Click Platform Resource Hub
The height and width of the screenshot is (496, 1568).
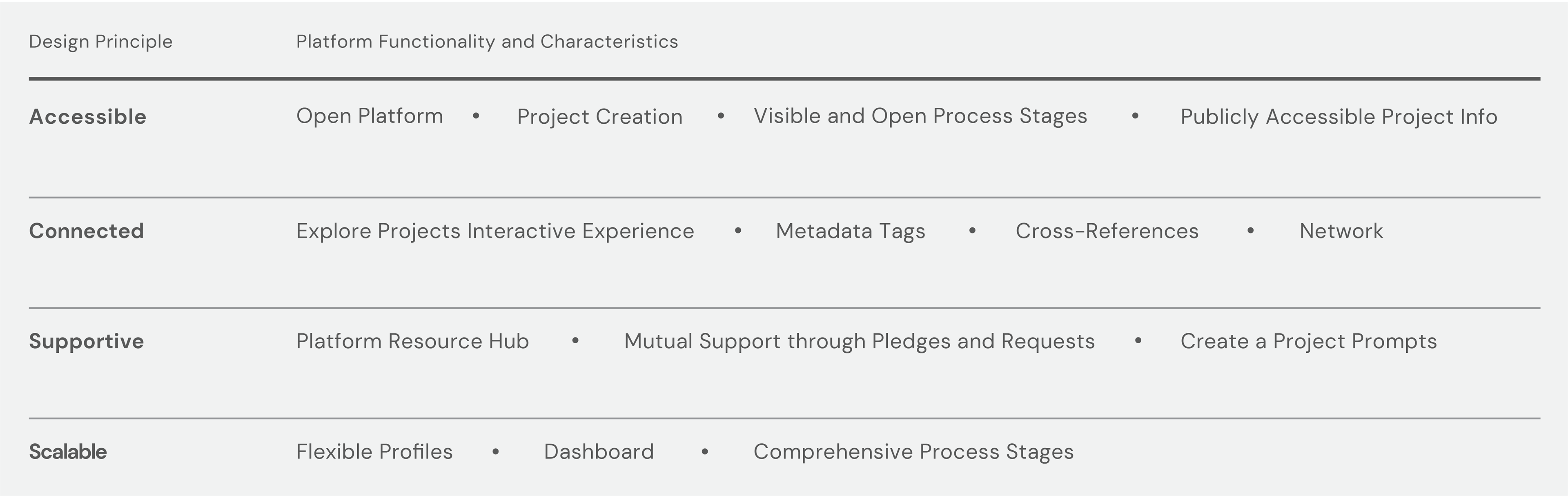tap(412, 341)
